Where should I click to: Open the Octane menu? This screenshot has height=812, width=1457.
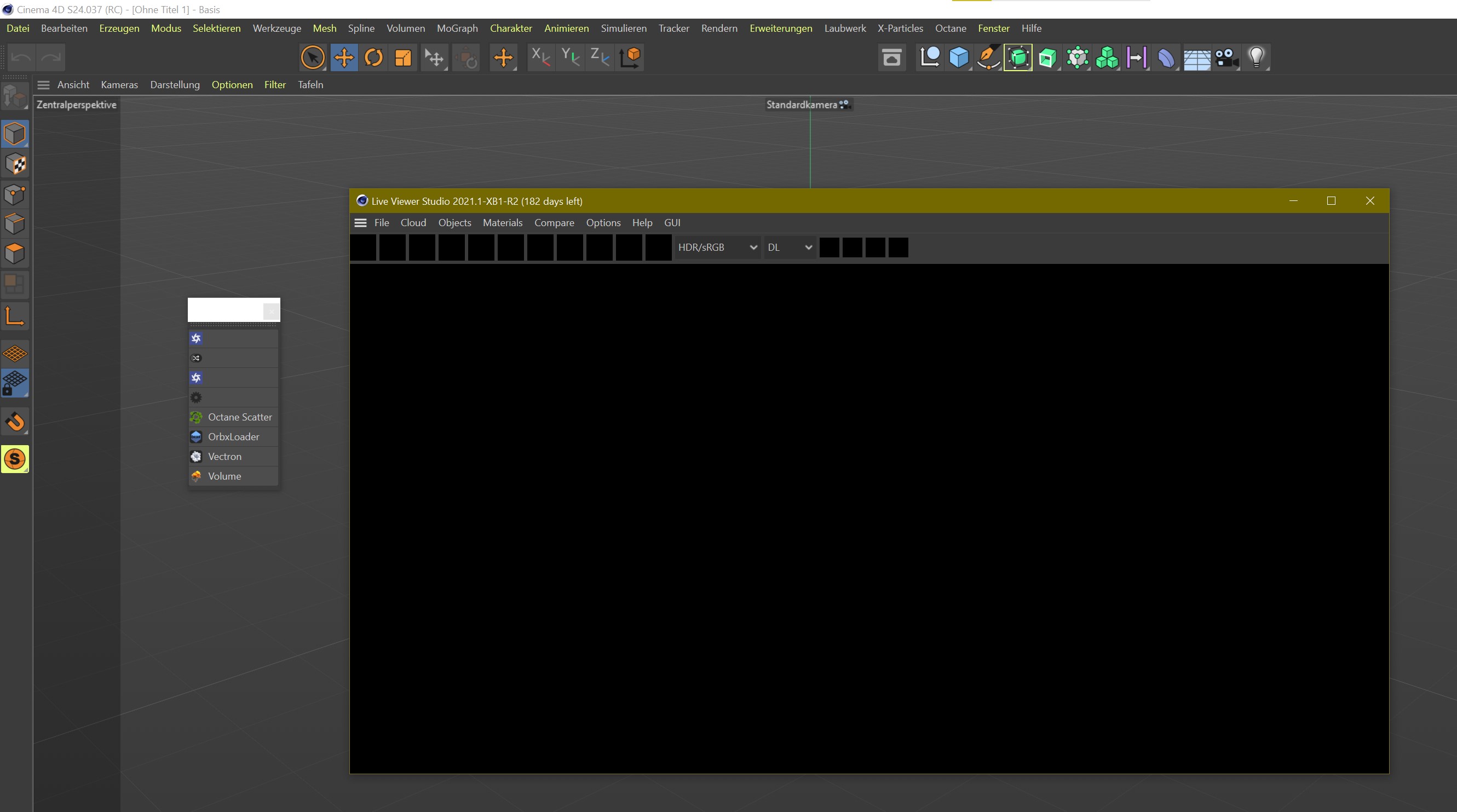tap(950, 28)
